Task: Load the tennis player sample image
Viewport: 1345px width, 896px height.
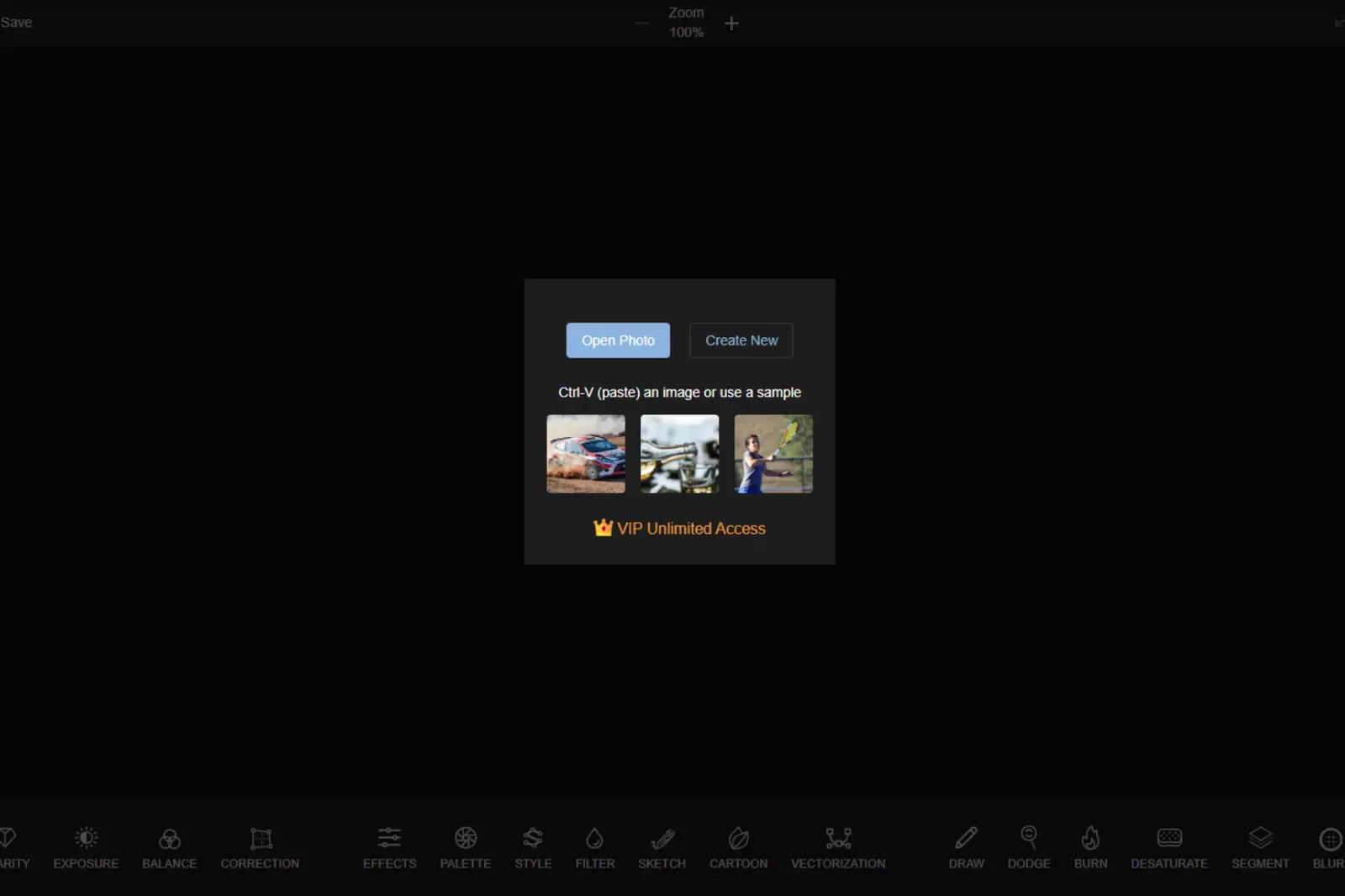Action: [773, 454]
